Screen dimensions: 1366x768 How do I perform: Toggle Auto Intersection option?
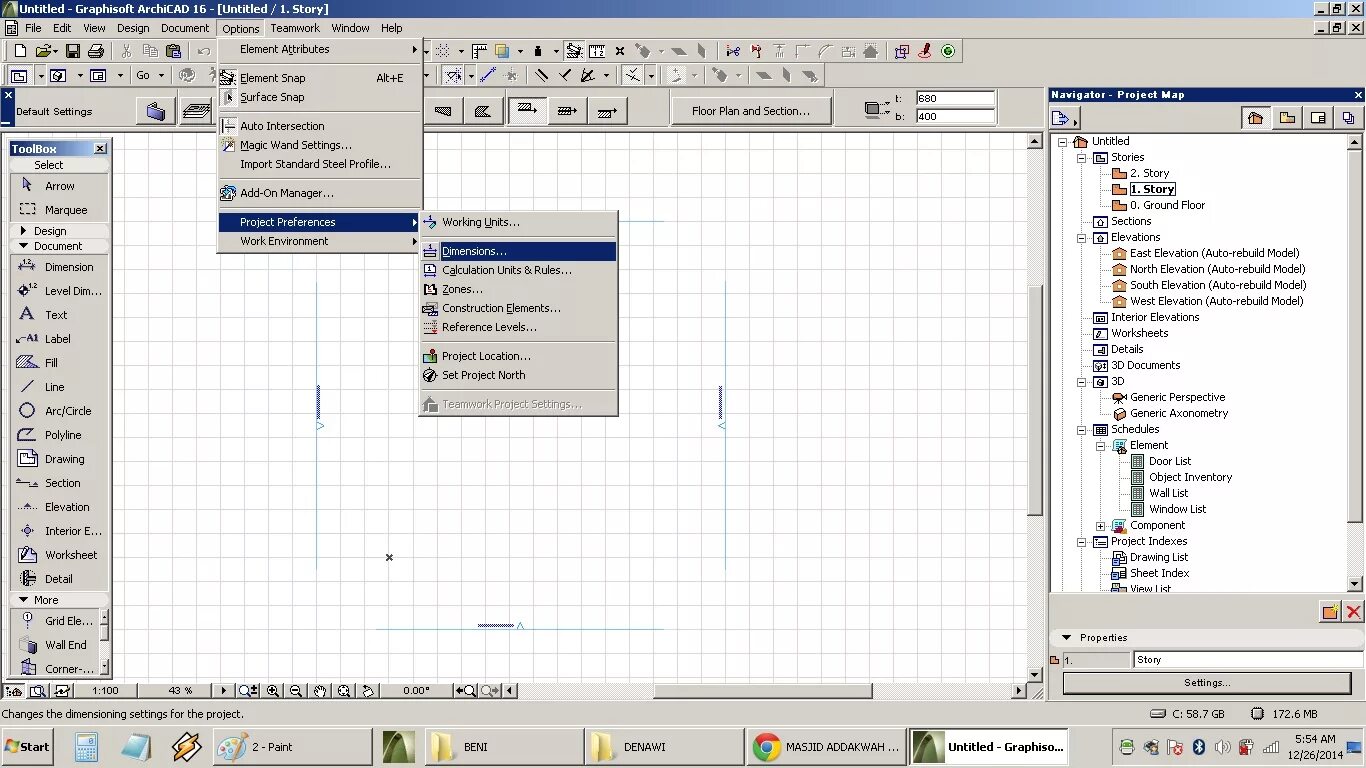click(321, 126)
